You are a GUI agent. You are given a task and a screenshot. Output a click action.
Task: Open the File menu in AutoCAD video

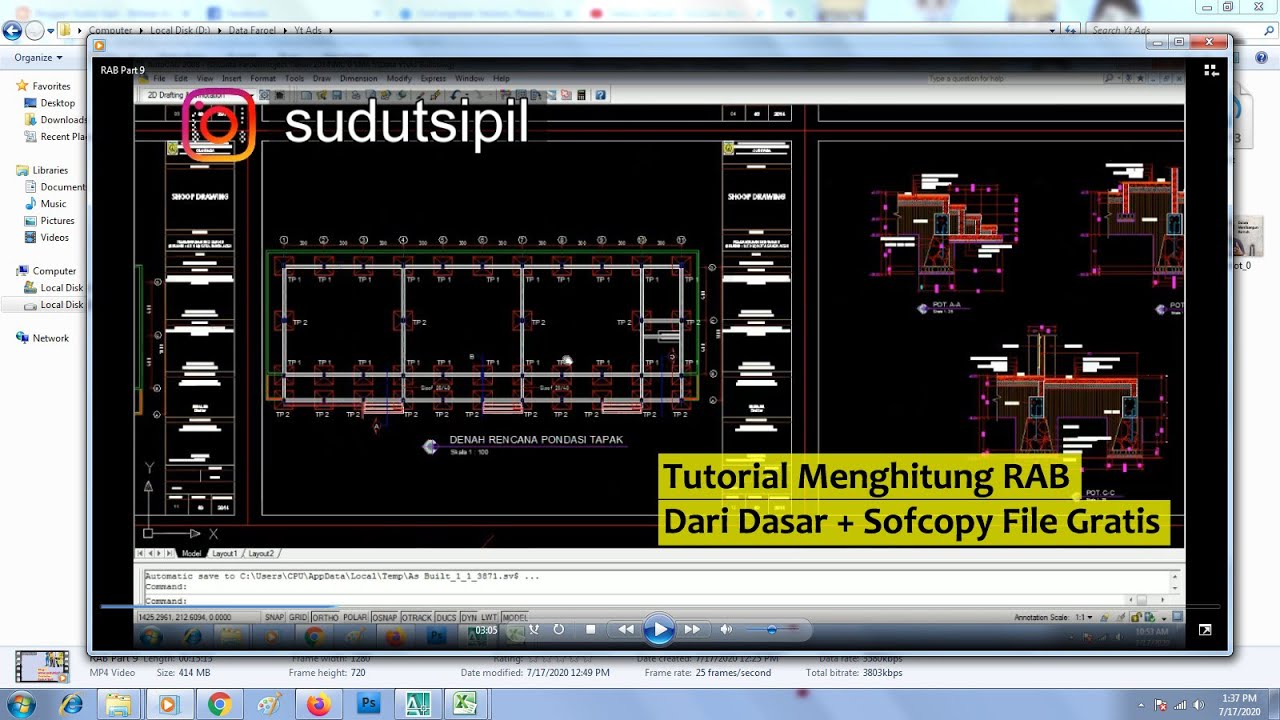(159, 78)
